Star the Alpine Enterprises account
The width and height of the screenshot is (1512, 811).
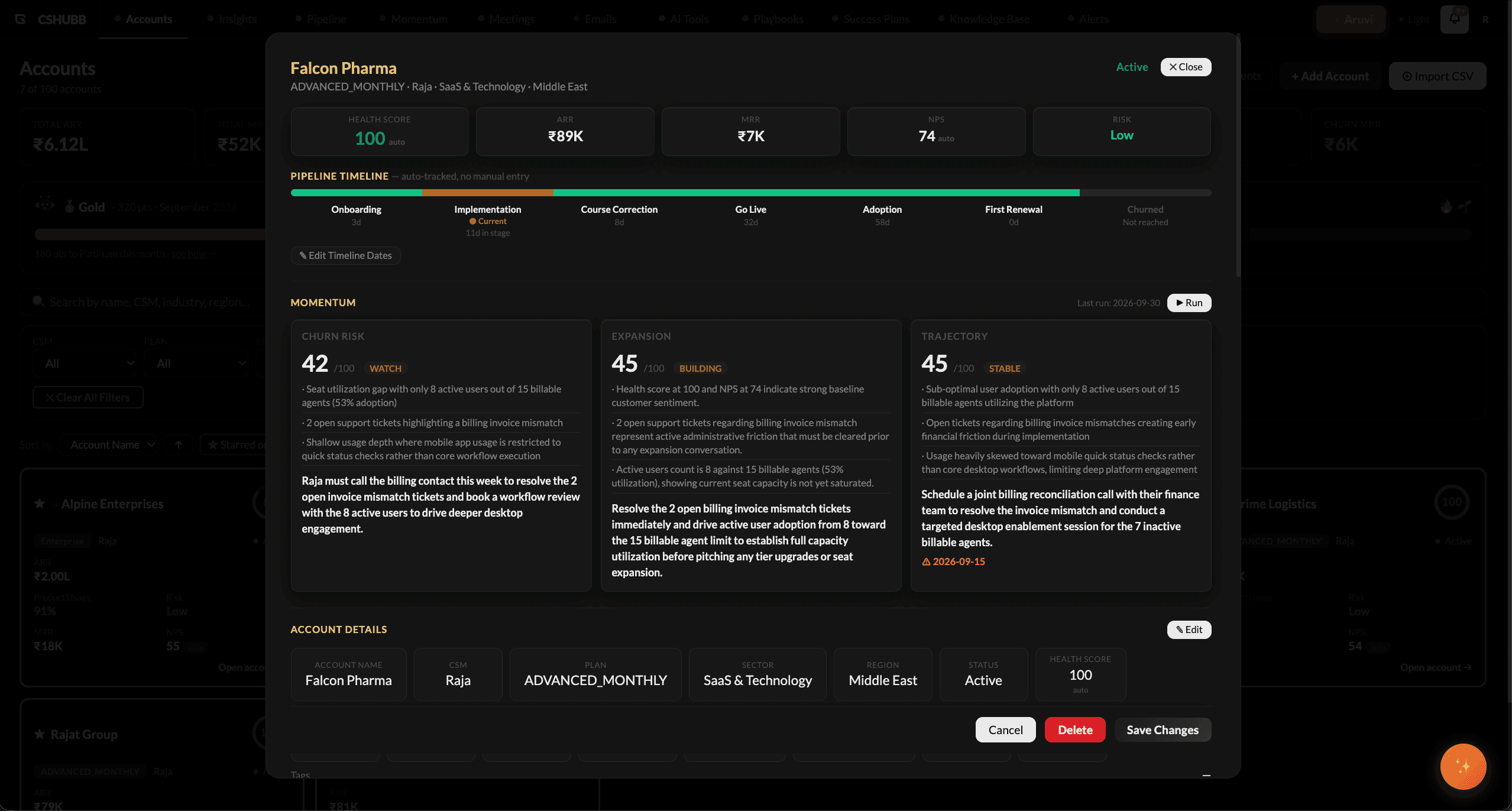click(x=40, y=504)
